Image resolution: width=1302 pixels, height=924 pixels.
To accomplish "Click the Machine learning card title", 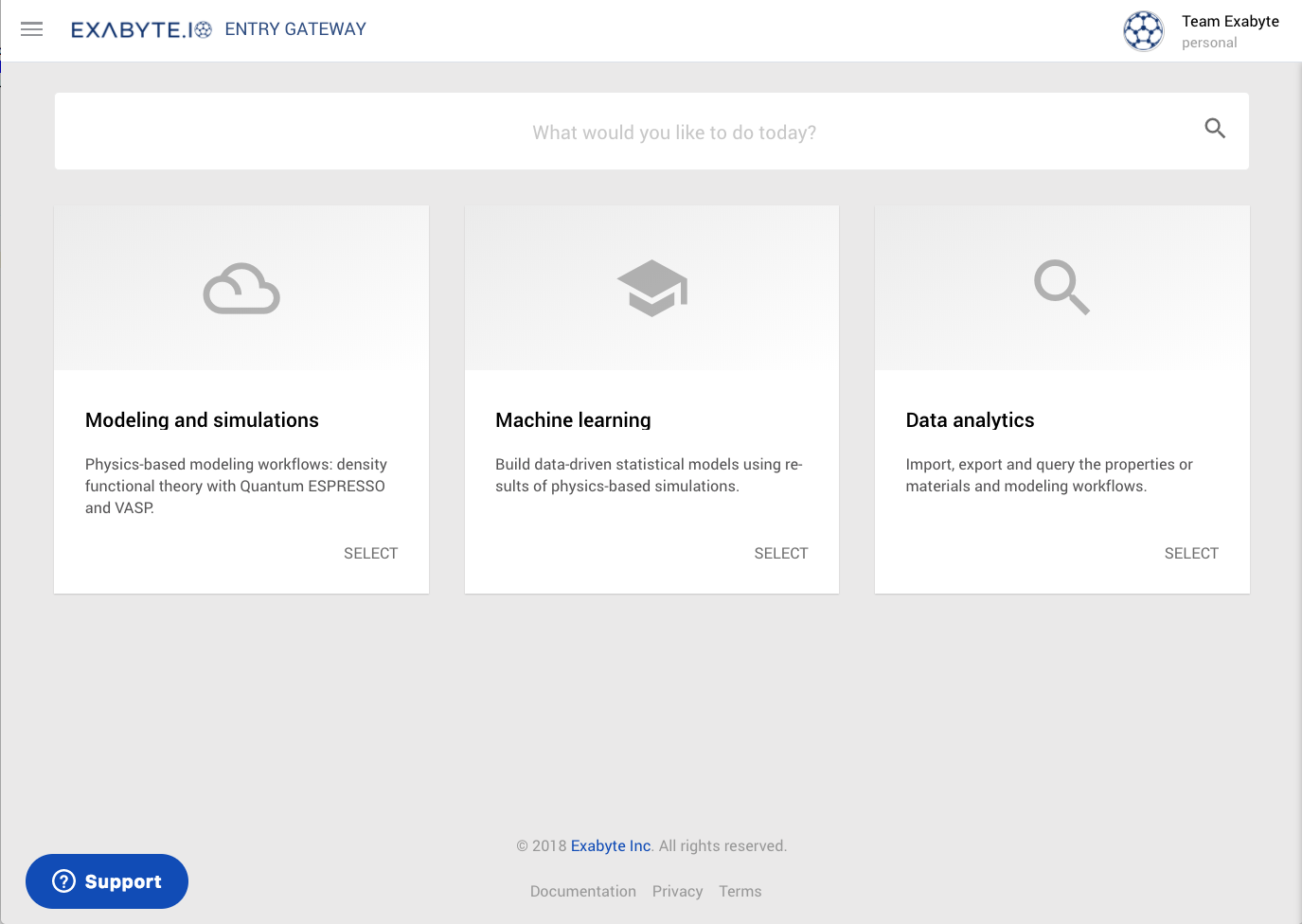I will (x=573, y=420).
